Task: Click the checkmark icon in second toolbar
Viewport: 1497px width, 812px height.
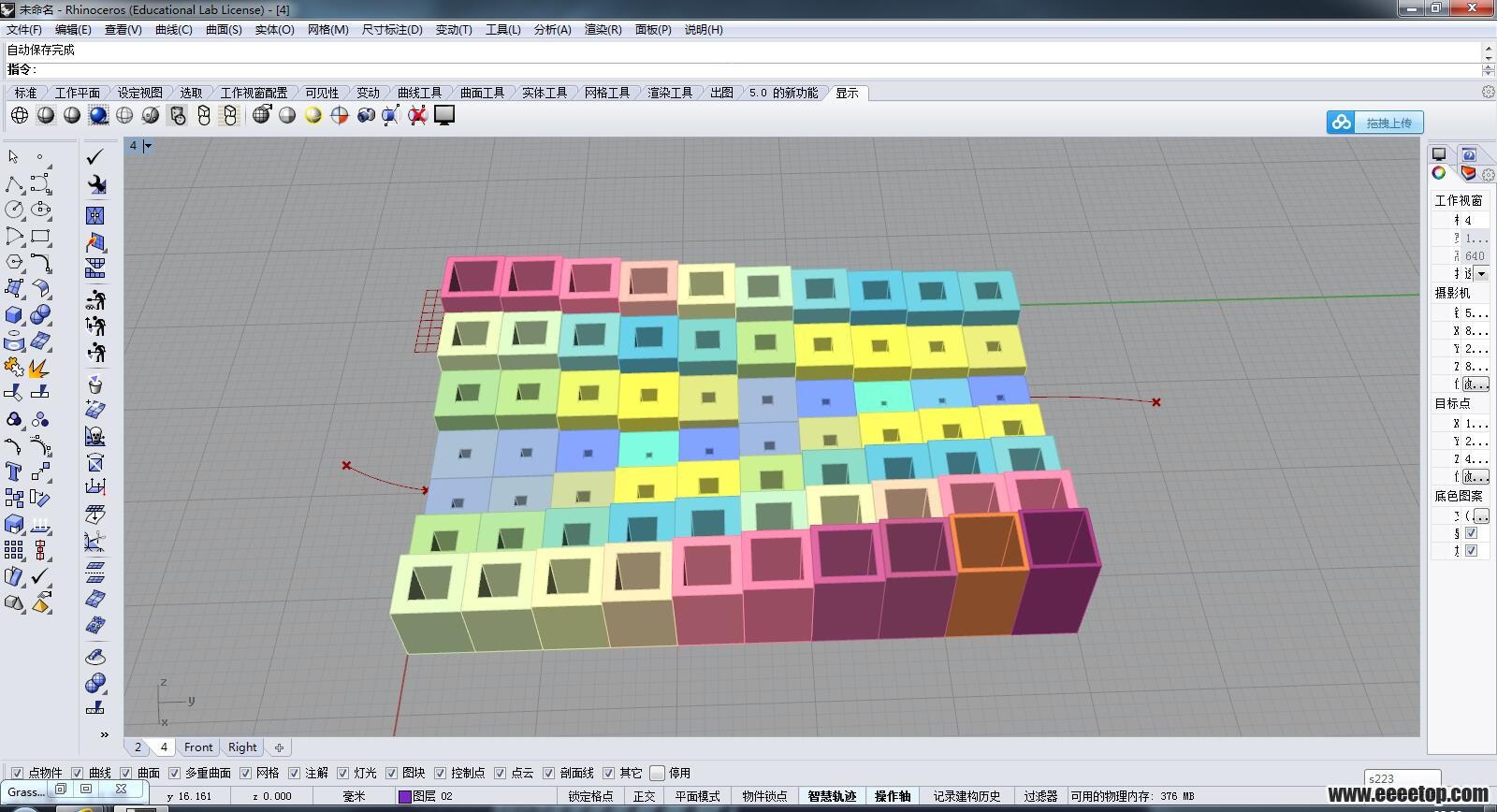Action: pos(95,156)
